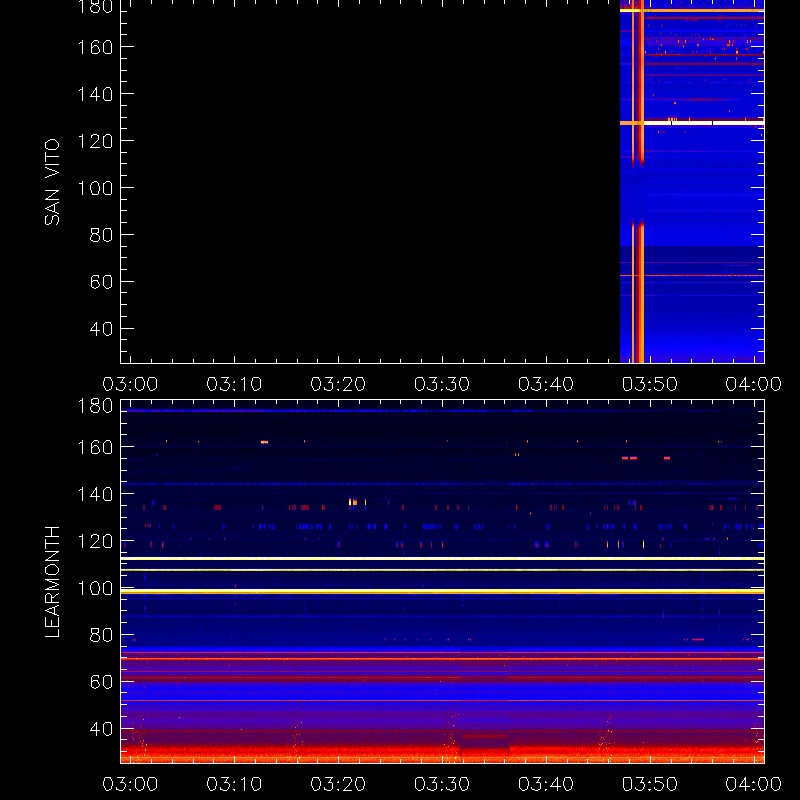This screenshot has height=800, width=800.
Task: Select the 100 tick label on Learmonth axis
Action: coord(95,589)
